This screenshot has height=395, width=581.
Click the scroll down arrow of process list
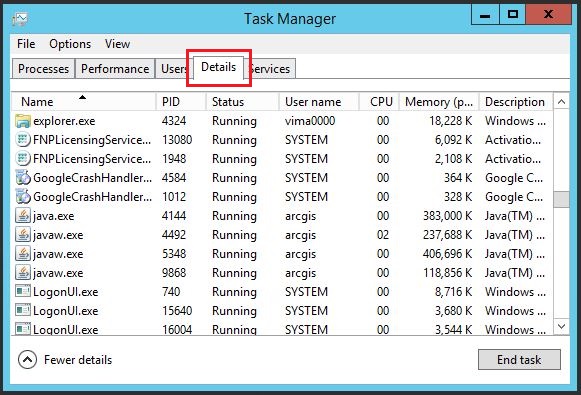(561, 326)
